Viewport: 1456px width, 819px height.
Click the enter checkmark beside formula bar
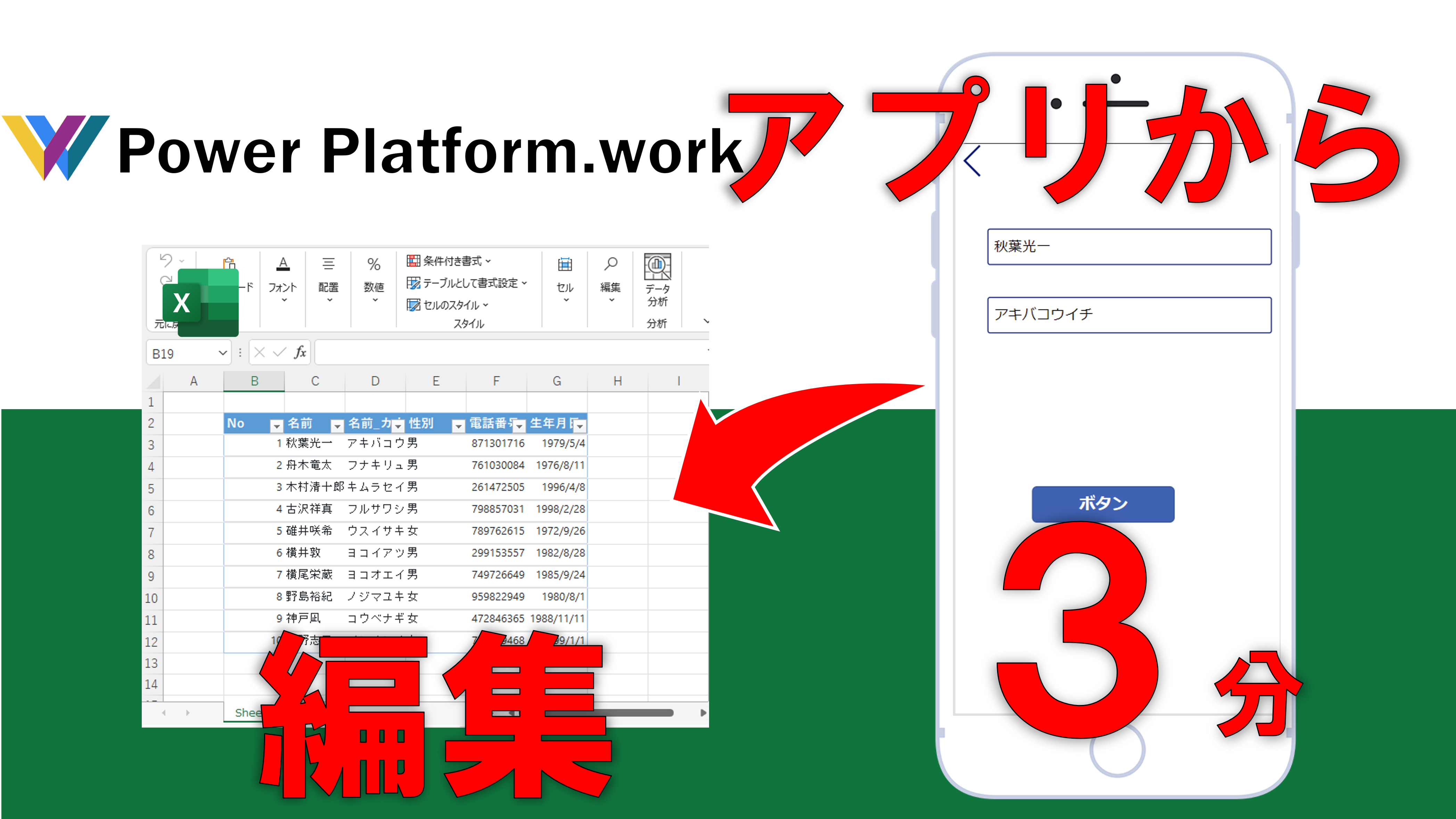click(x=279, y=352)
